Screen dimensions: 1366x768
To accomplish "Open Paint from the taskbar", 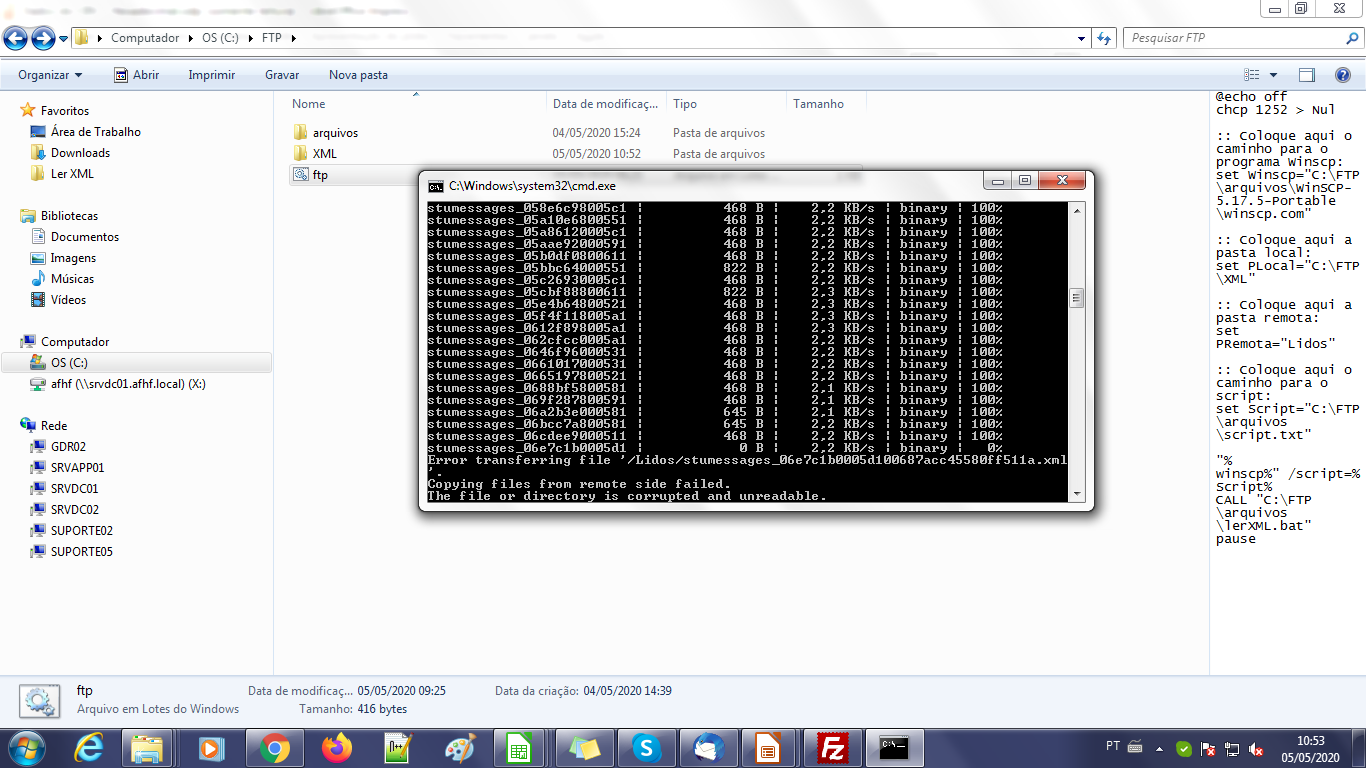I will tap(460, 747).
